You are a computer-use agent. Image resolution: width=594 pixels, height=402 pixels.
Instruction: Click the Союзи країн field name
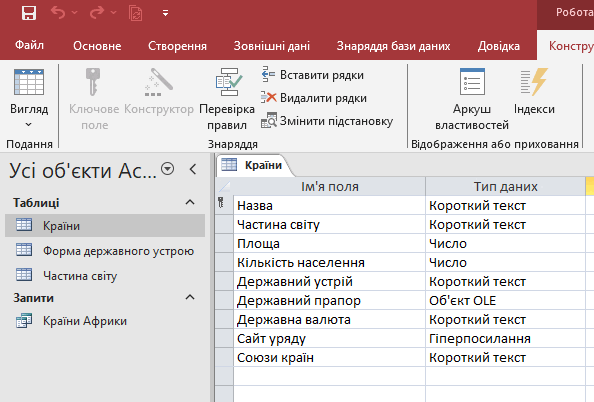point(330,357)
